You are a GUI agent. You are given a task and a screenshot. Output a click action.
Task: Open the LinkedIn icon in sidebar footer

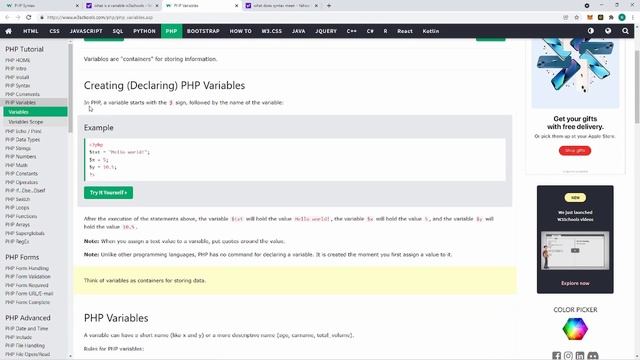pos(580,356)
